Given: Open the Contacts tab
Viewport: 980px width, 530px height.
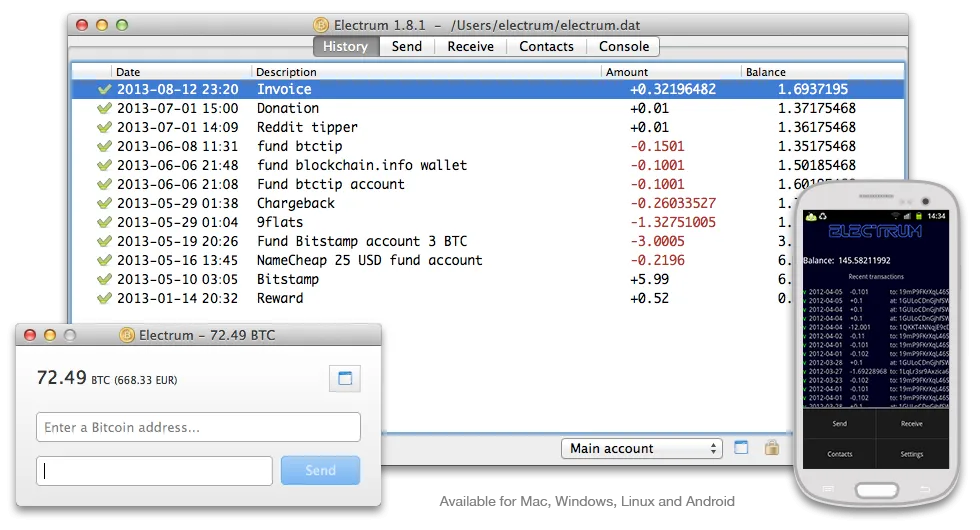Looking at the screenshot, I should [x=546, y=46].
